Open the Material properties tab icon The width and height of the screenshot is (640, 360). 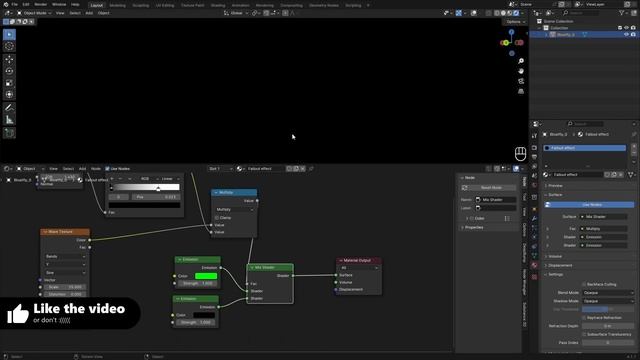(534, 266)
